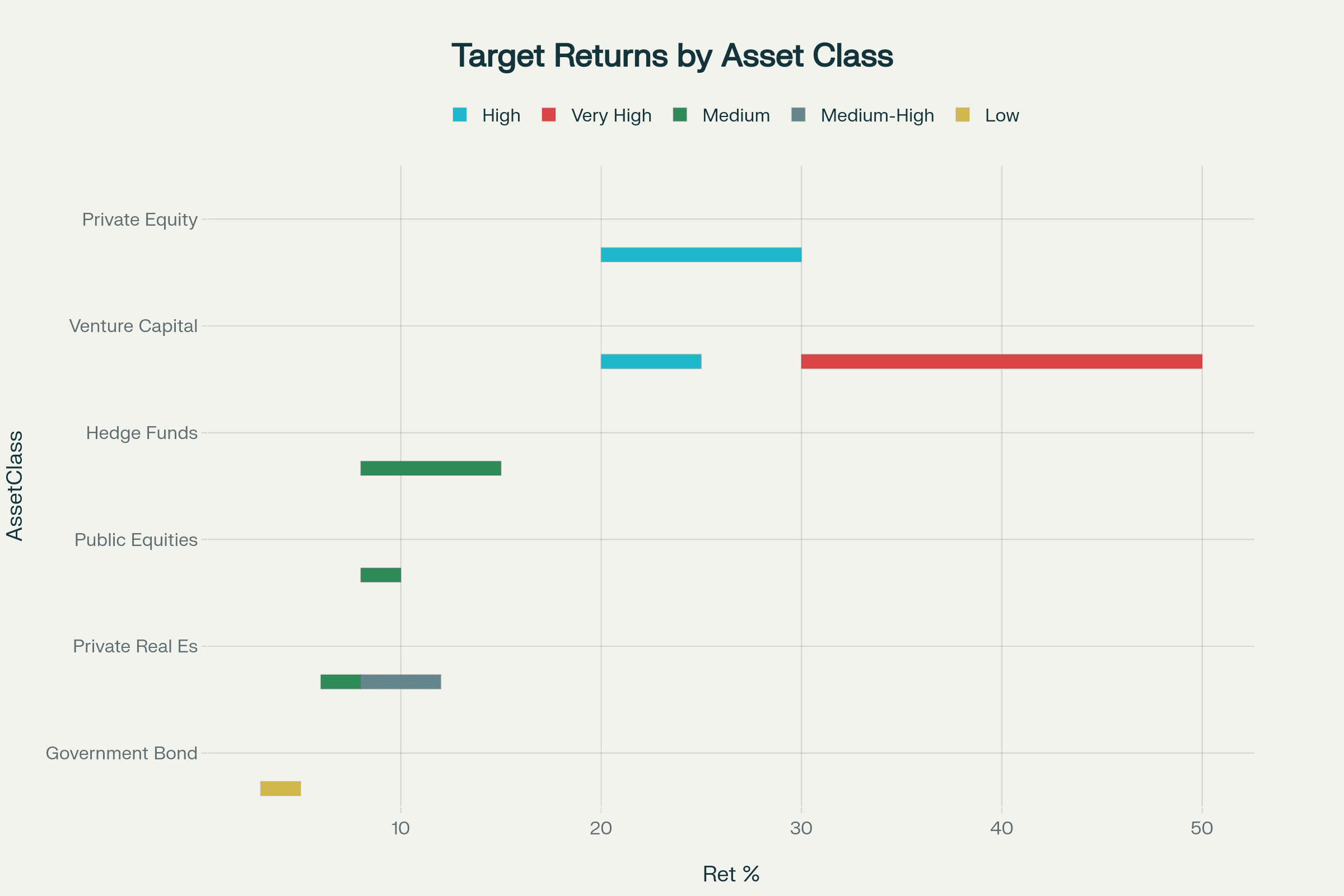This screenshot has height=896, width=1344.
Task: Click the Public Equities green bar
Action: point(381,575)
